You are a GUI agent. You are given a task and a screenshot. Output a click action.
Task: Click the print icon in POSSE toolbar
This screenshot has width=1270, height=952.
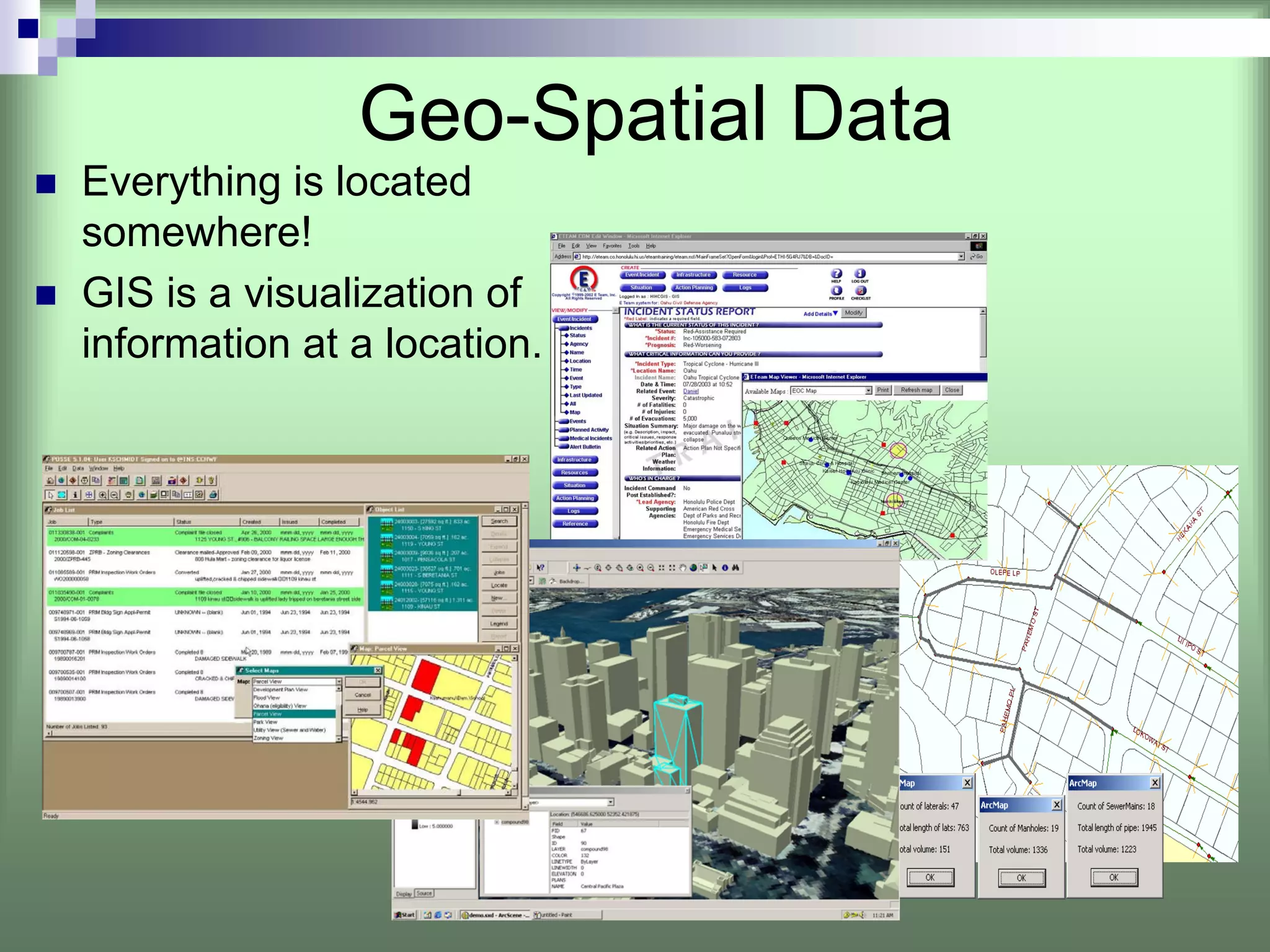pos(213,495)
